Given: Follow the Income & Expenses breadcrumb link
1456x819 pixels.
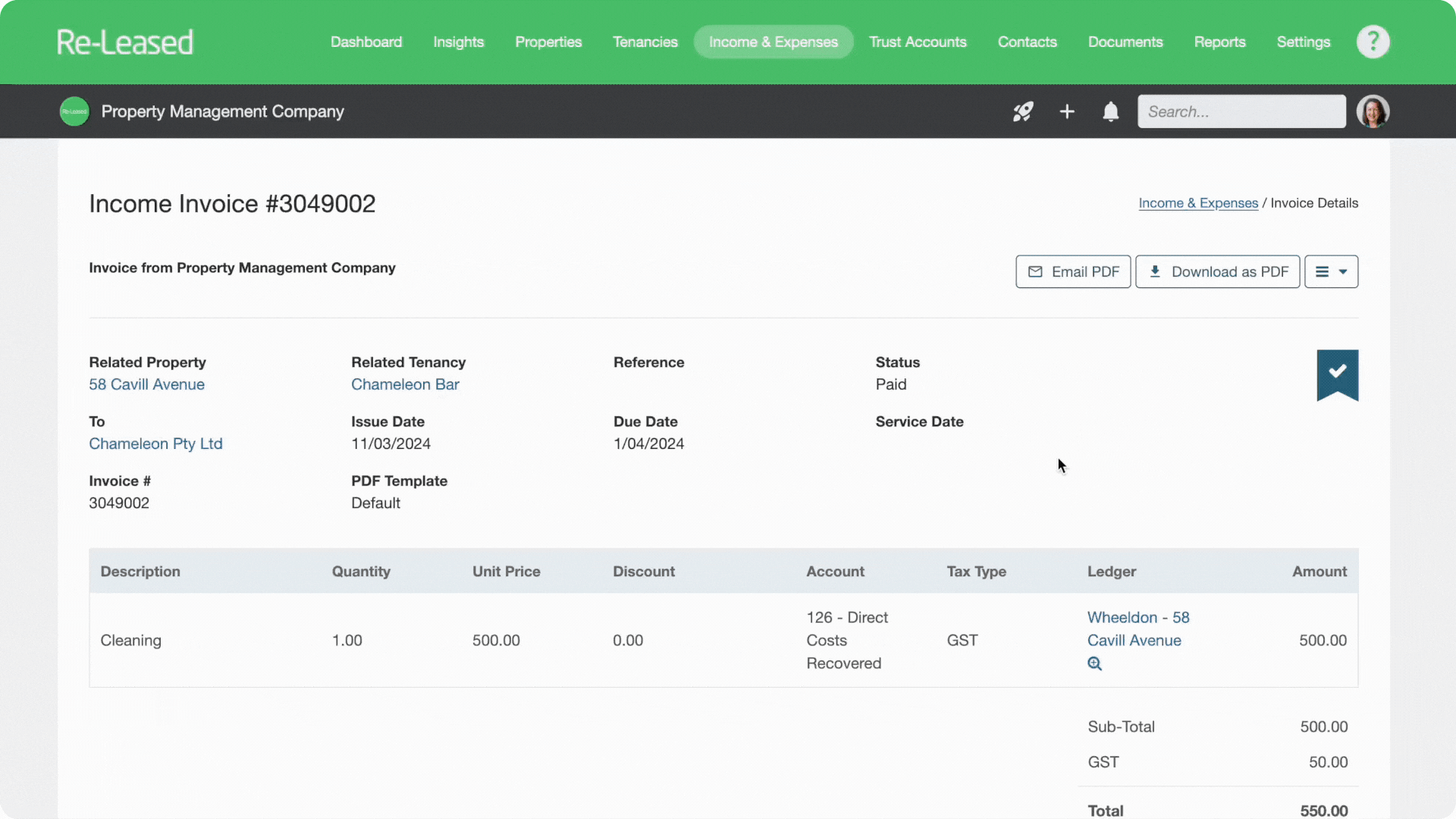Looking at the screenshot, I should 1198,203.
